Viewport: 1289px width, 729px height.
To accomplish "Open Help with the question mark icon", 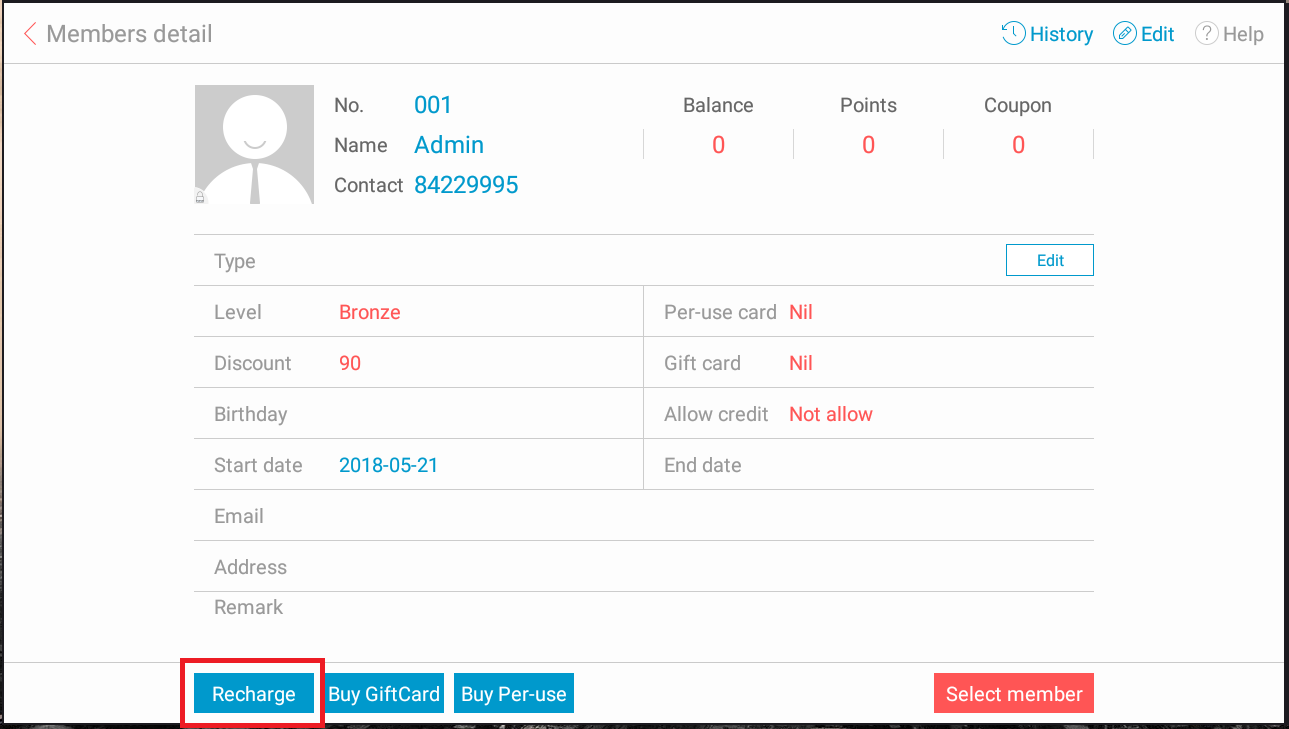I will (x=1207, y=34).
